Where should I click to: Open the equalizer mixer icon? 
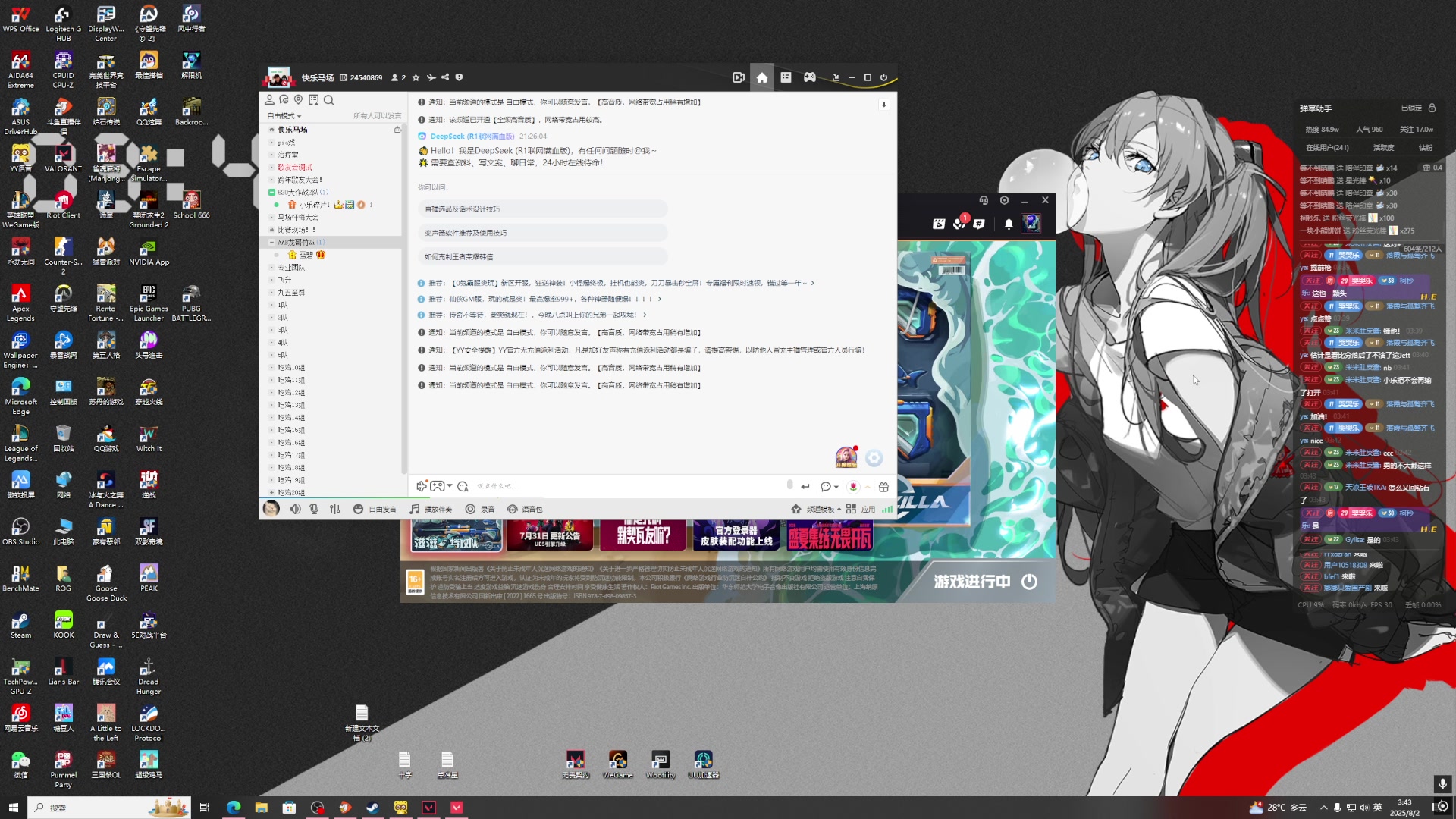click(x=335, y=510)
